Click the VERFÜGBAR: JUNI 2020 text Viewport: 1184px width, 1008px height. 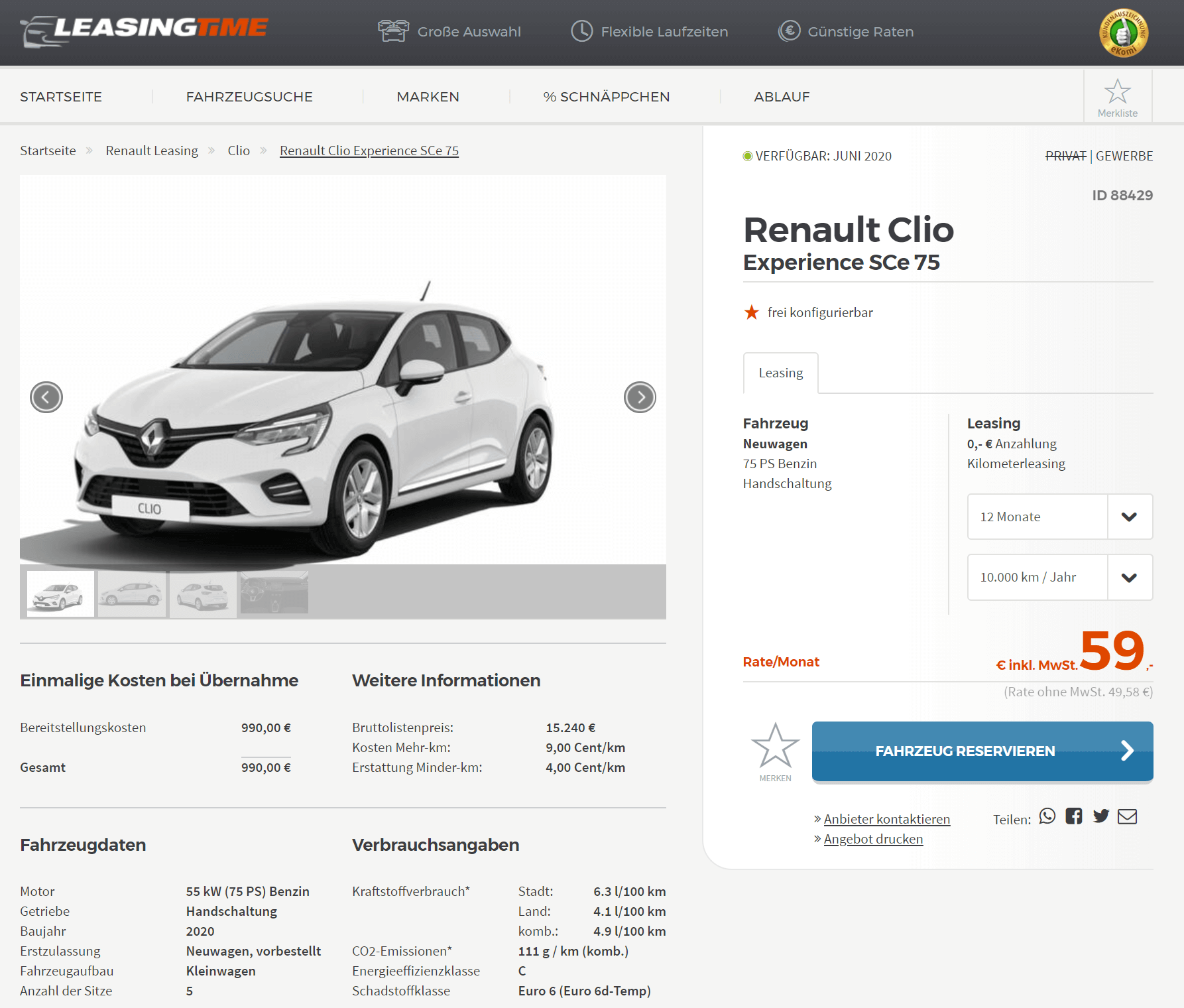click(x=823, y=156)
